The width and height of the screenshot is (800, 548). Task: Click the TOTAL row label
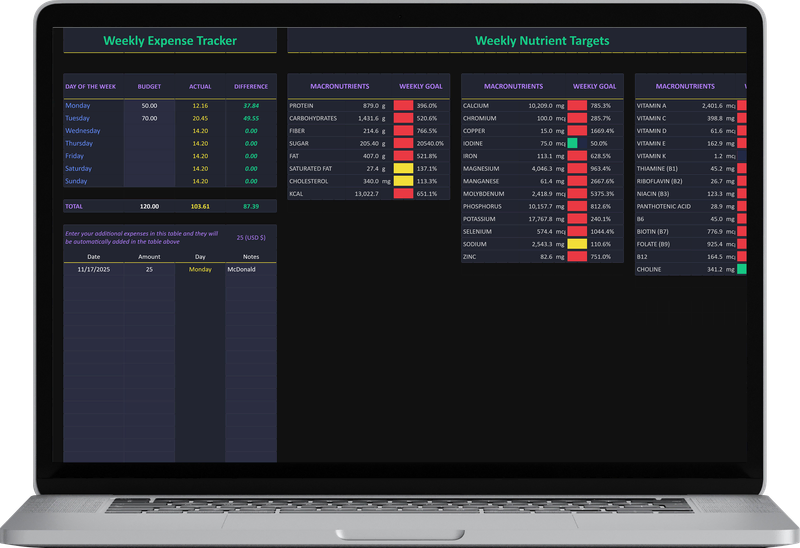click(x=73, y=207)
